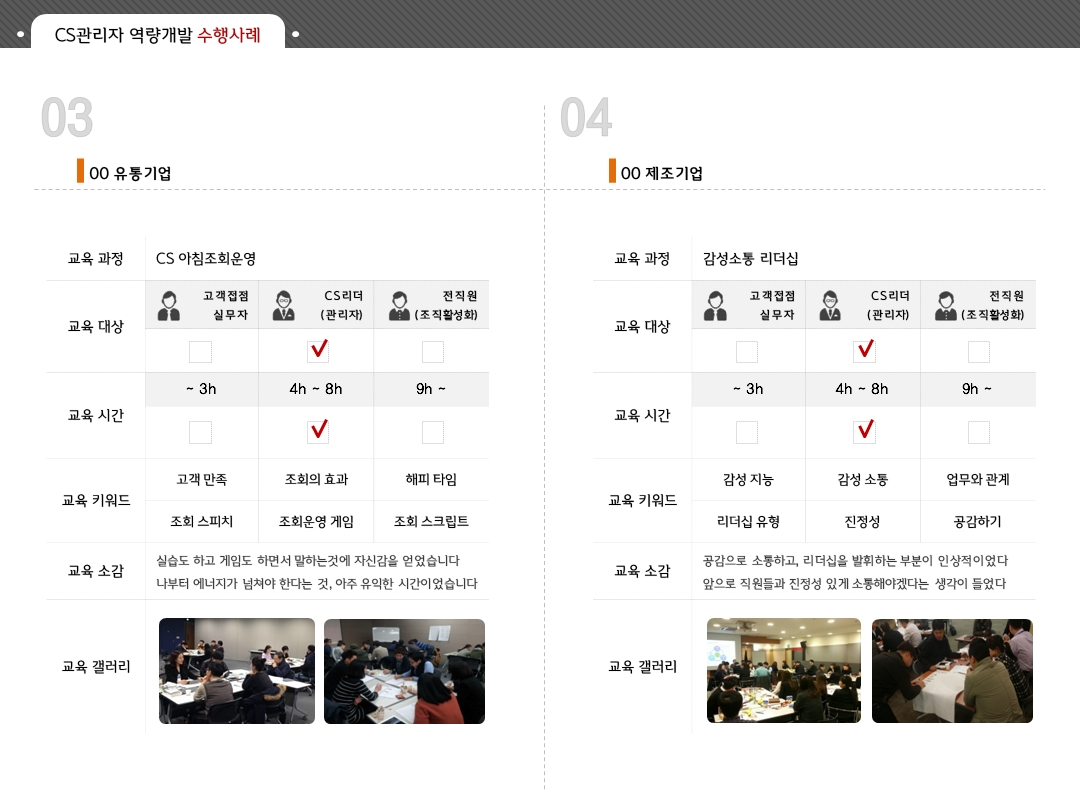Click the 전직원 group icon in section 04
This screenshot has height=810, width=1080.
pyautogui.click(x=946, y=306)
